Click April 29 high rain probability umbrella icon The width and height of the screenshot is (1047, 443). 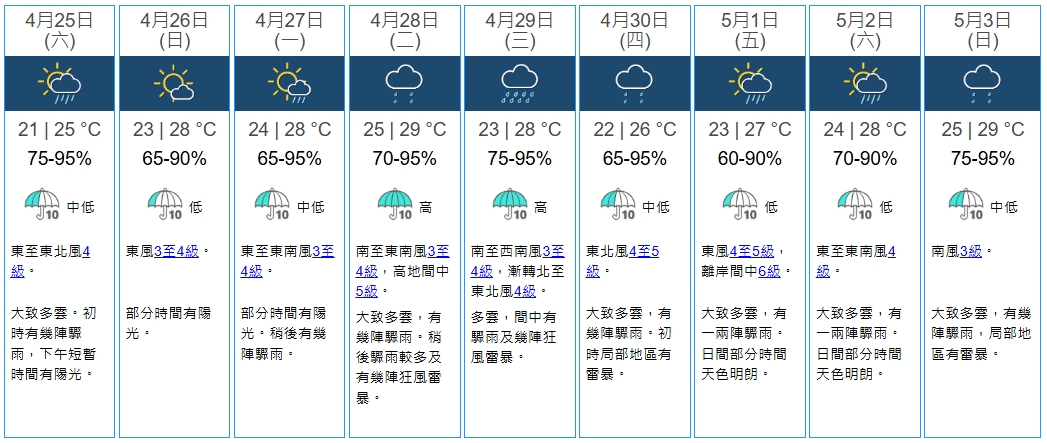[x=511, y=206]
